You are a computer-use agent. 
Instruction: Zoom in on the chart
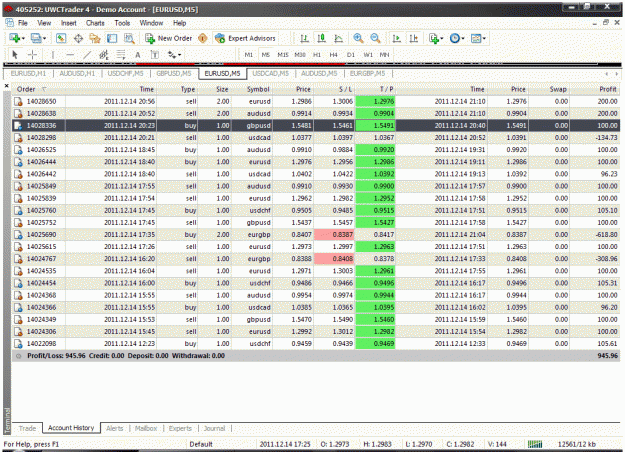358,38
